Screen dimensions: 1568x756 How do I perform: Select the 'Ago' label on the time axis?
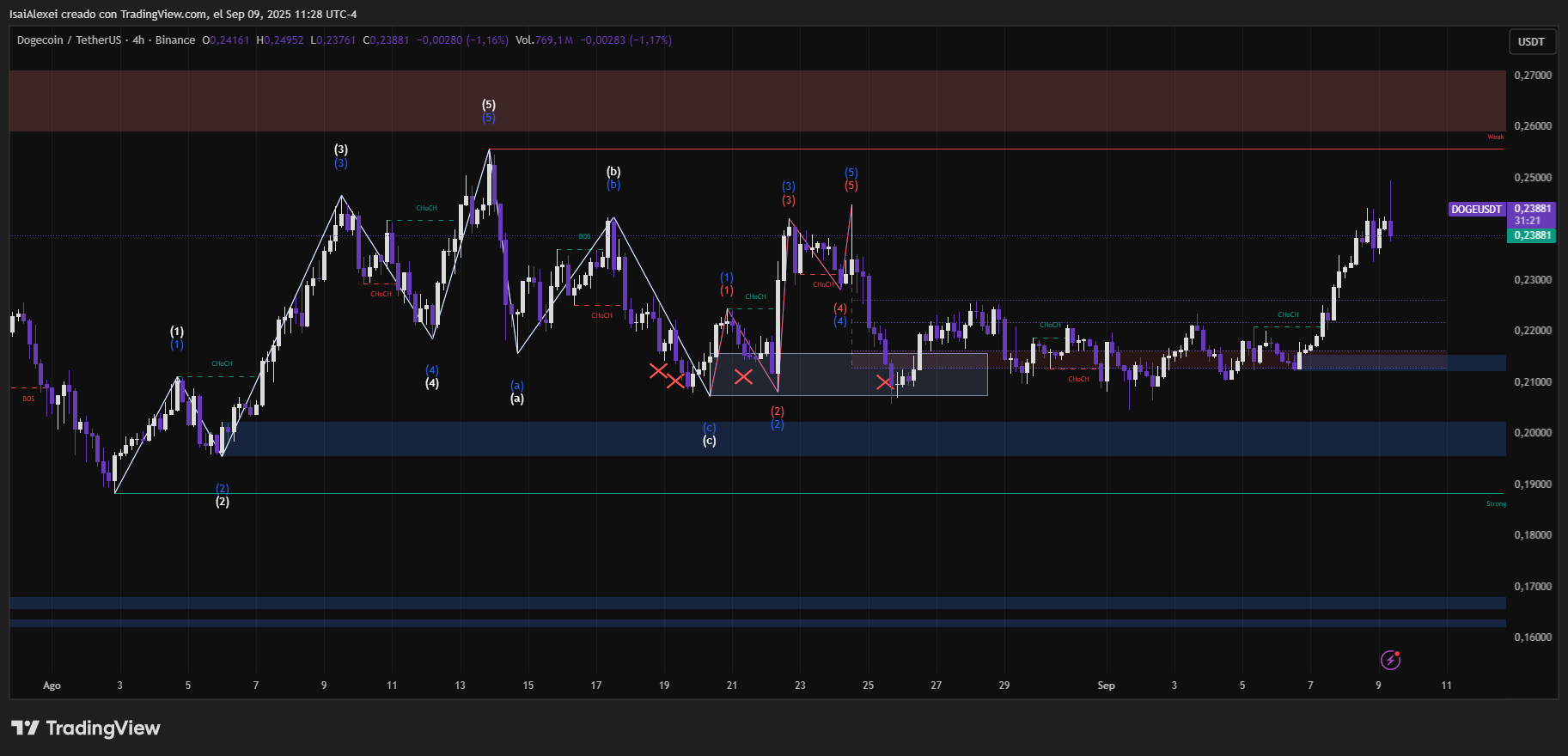pyautogui.click(x=52, y=686)
